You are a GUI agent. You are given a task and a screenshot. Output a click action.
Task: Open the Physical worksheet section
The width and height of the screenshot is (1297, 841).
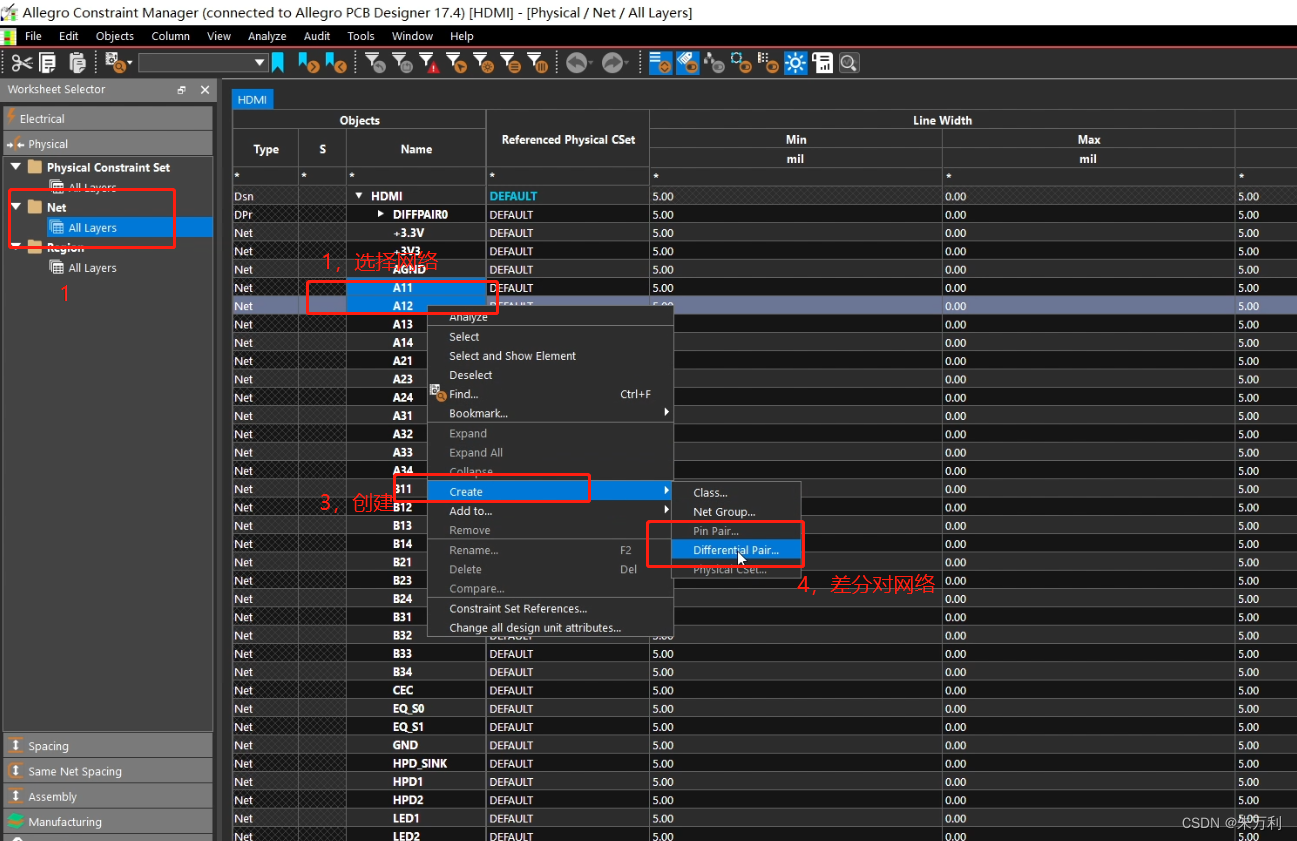pyautogui.click(x=108, y=144)
